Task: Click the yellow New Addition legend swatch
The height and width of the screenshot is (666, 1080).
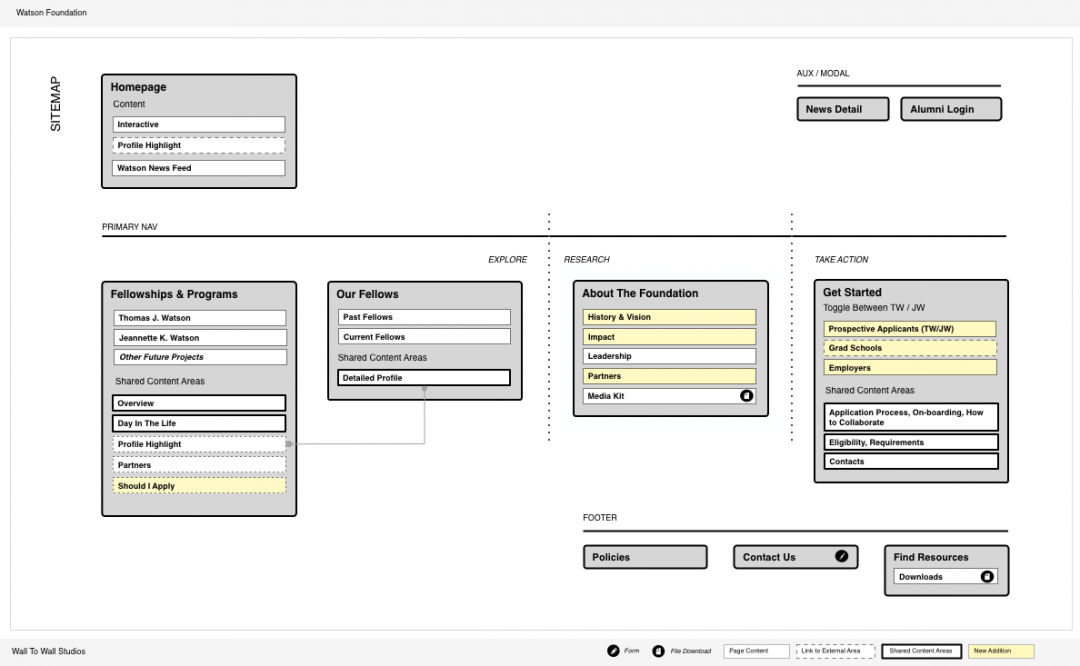Action: click(x=1001, y=651)
